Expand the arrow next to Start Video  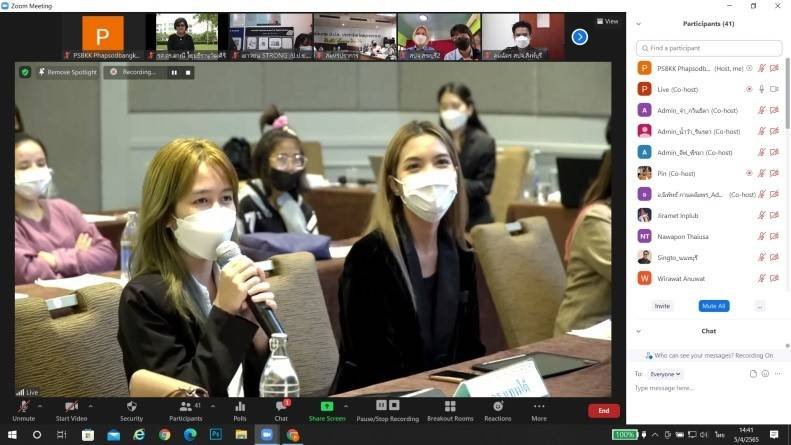click(91, 406)
